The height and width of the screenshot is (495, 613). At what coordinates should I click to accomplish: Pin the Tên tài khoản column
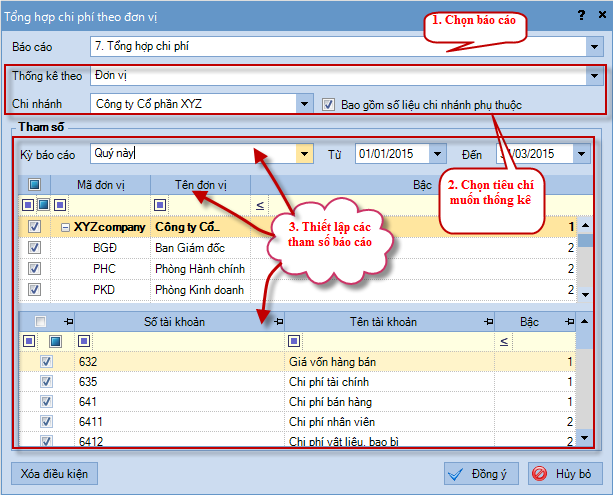[x=489, y=322]
